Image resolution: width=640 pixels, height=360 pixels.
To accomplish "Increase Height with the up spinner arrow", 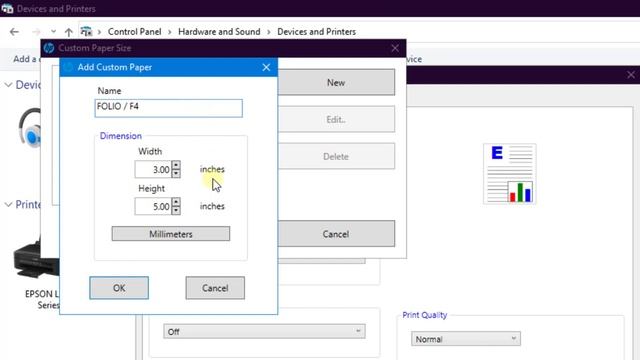I will 176,202.
